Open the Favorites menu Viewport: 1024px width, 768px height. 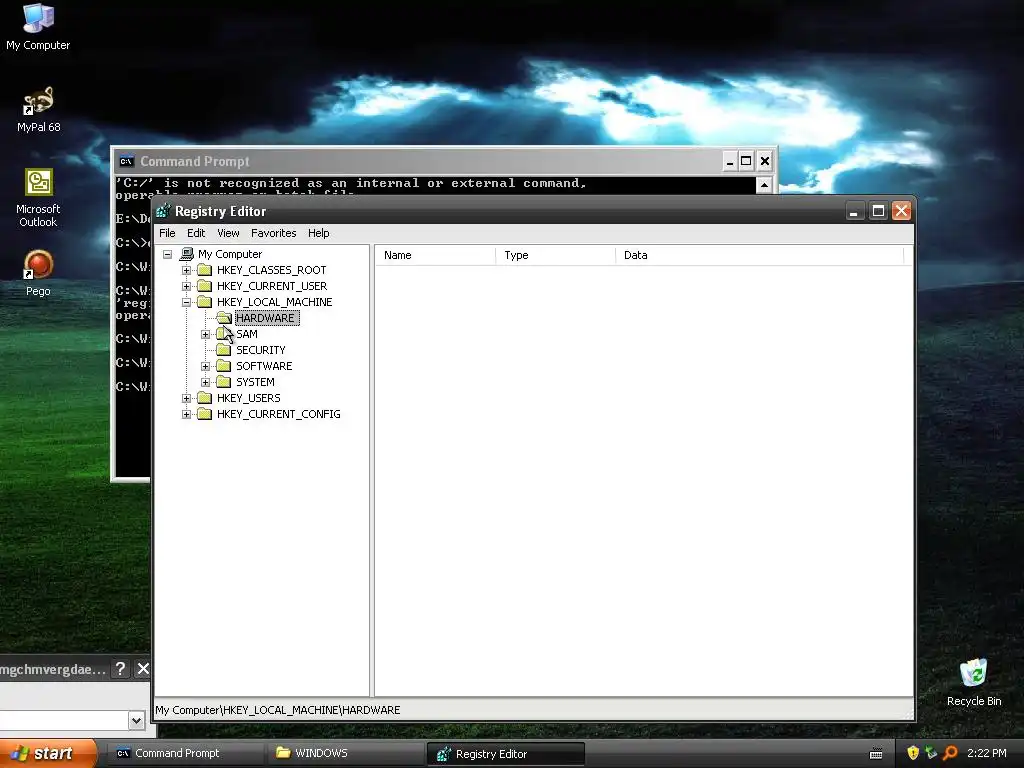point(274,233)
